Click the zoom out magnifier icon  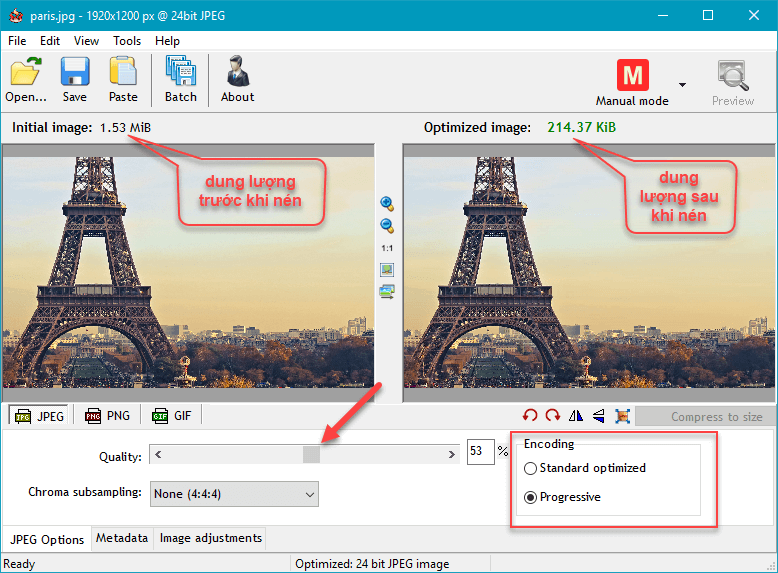coord(387,226)
